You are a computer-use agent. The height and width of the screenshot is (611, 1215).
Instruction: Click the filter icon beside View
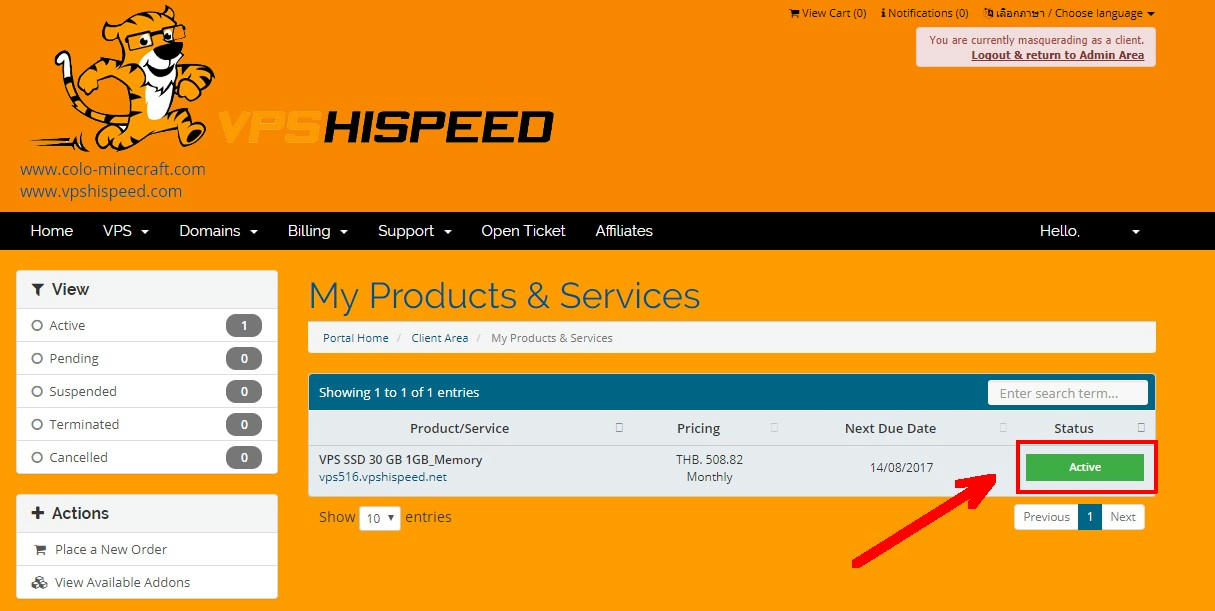38,290
